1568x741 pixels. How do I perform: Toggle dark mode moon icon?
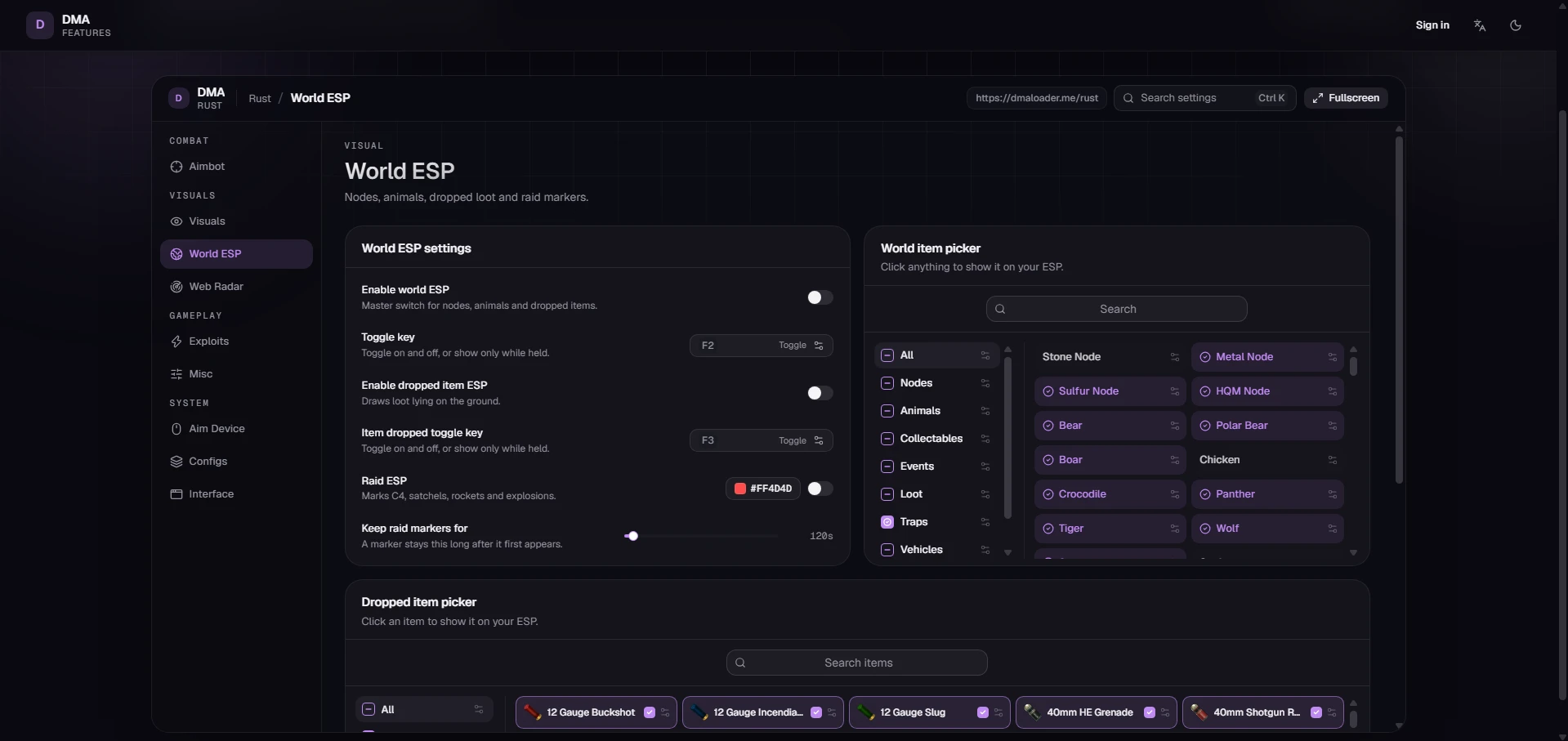tap(1516, 25)
